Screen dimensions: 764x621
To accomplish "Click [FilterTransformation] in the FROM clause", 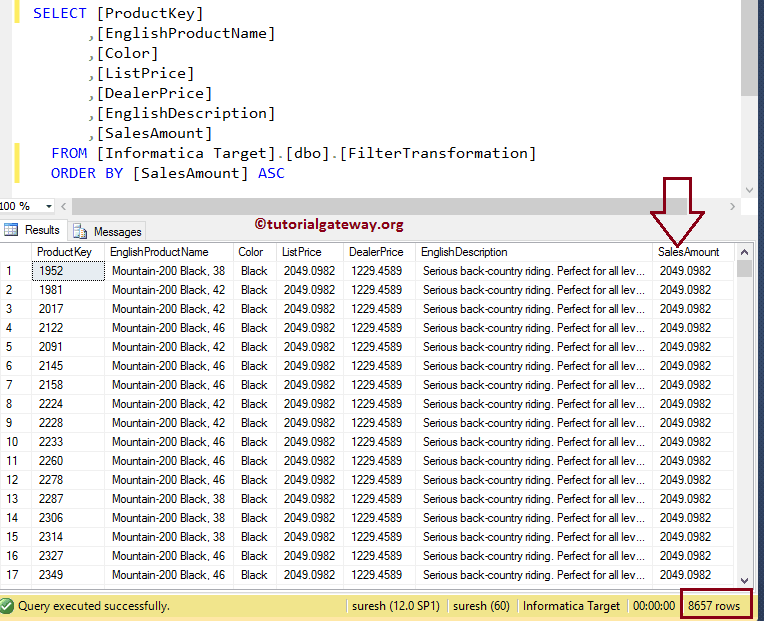I will pyautogui.click(x=437, y=153).
